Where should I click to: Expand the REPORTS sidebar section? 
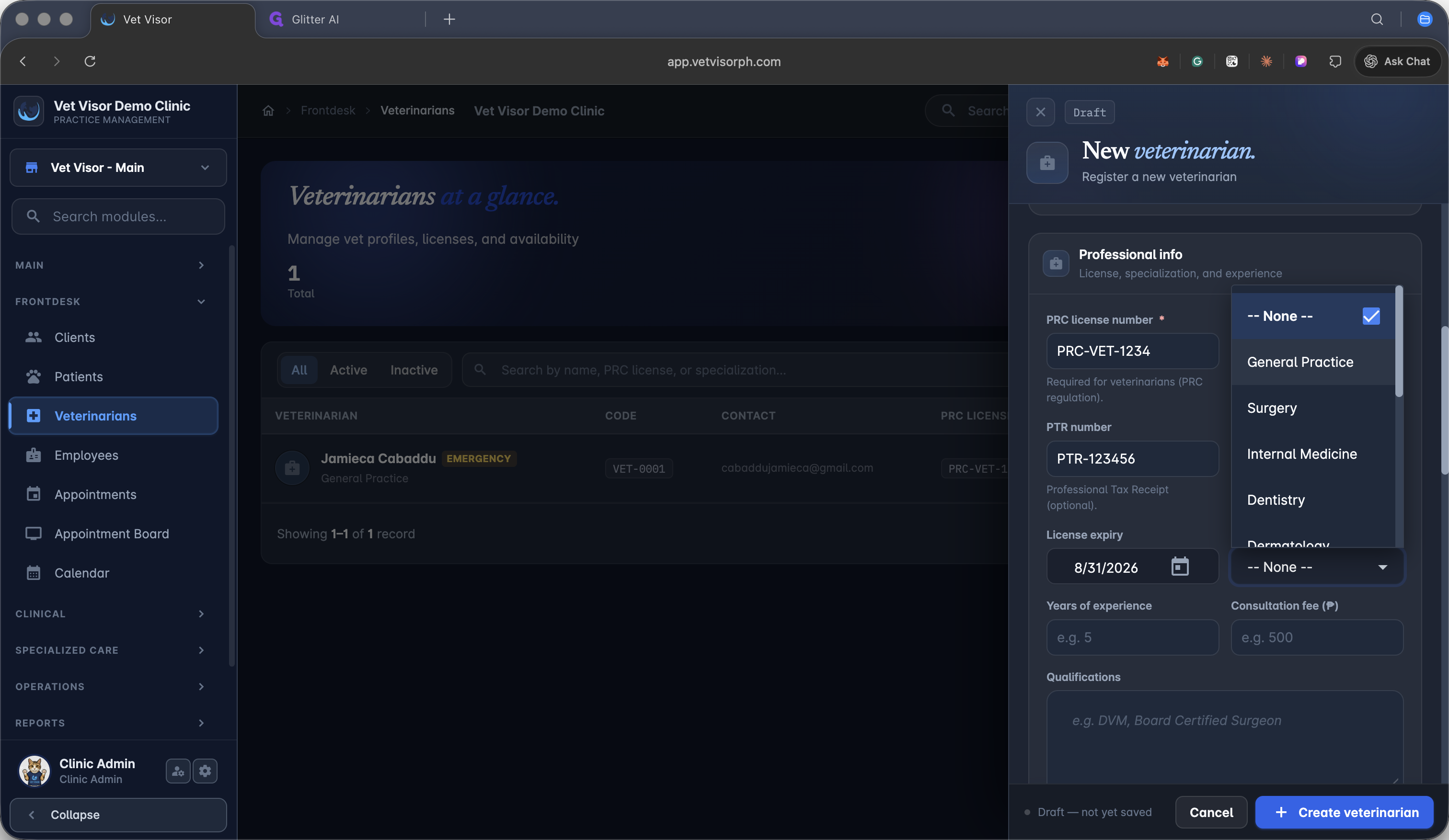click(110, 722)
